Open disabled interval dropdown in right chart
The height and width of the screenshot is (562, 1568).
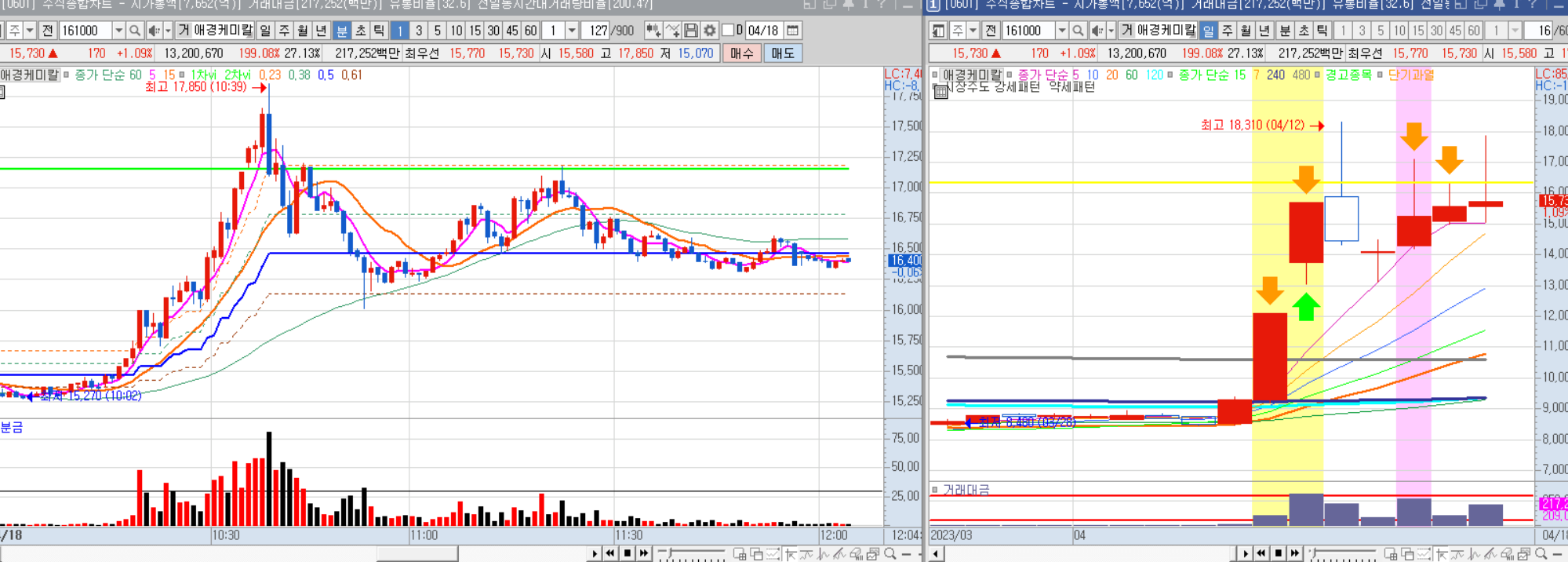click(x=1515, y=31)
